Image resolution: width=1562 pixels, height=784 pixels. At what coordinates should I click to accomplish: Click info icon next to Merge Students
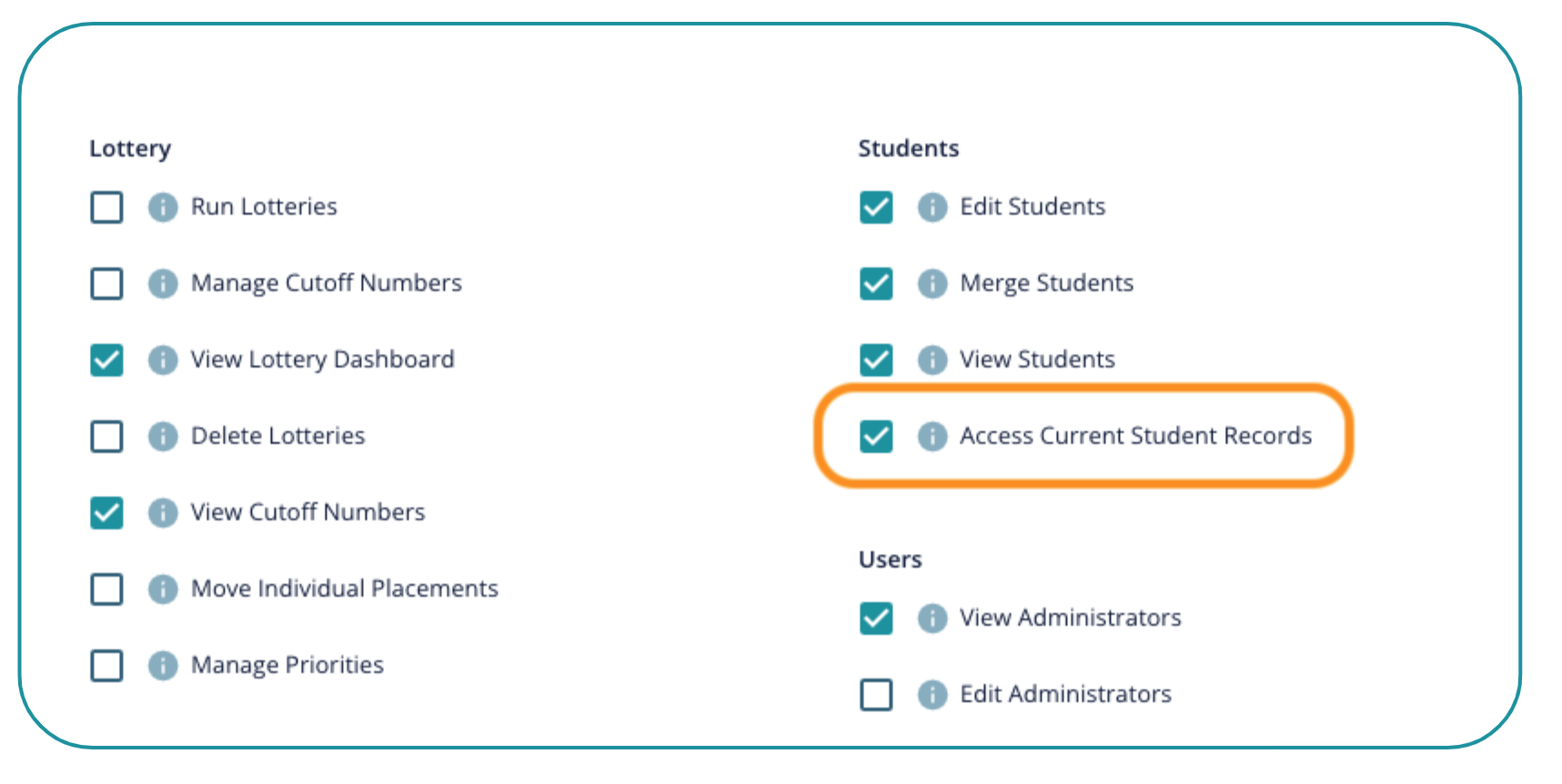(932, 284)
